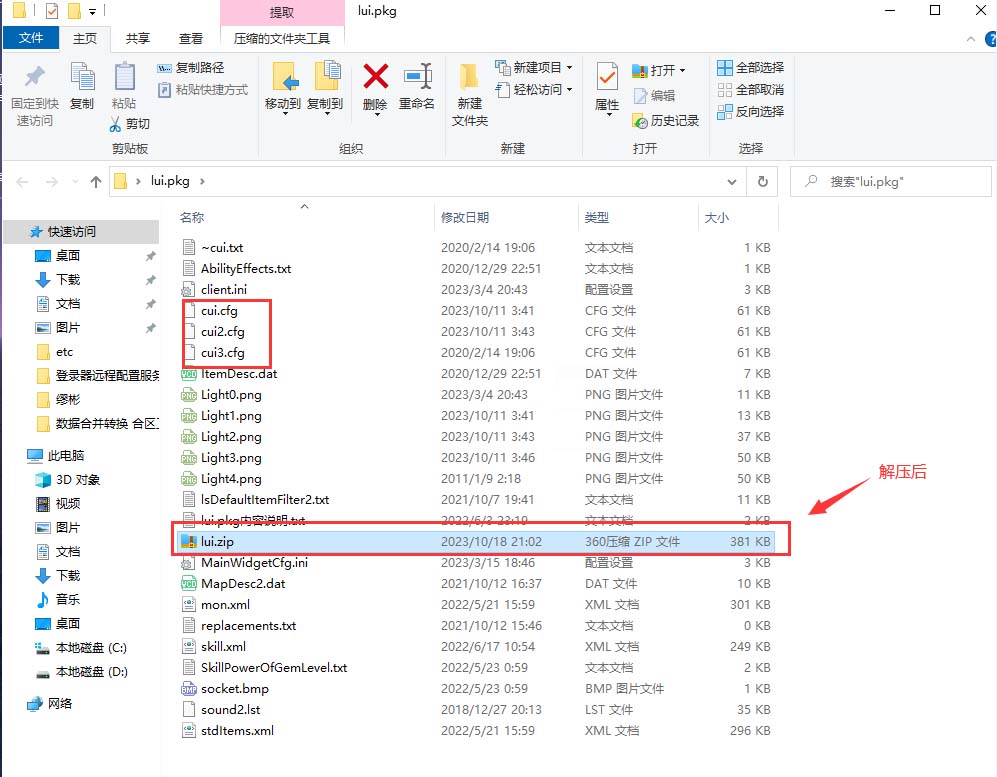Click the New folder (新建文件夹) icon
The image size is (997, 777).
tap(469, 78)
